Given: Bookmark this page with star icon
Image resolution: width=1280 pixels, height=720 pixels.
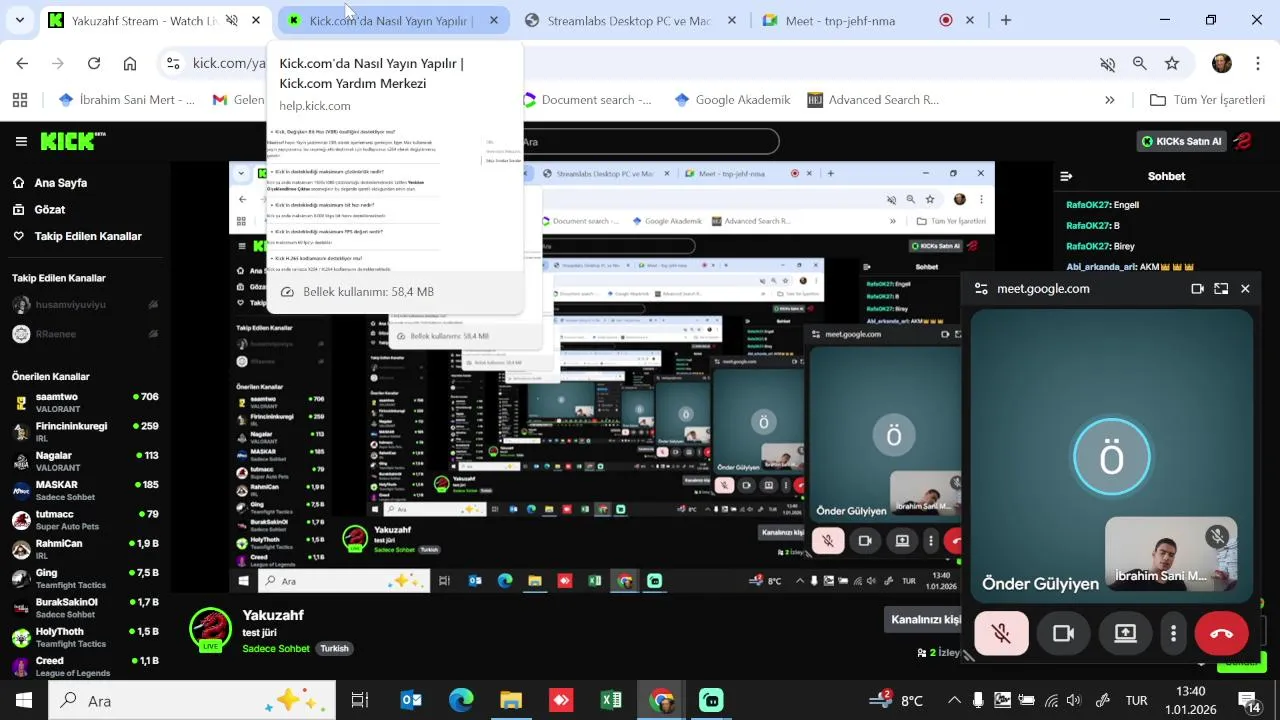Looking at the screenshot, I should tap(1171, 63).
